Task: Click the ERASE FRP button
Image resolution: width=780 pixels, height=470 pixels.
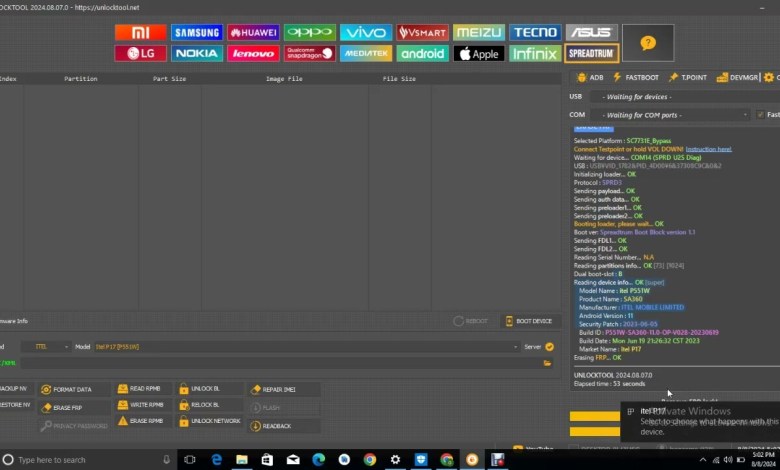Action: (74, 408)
